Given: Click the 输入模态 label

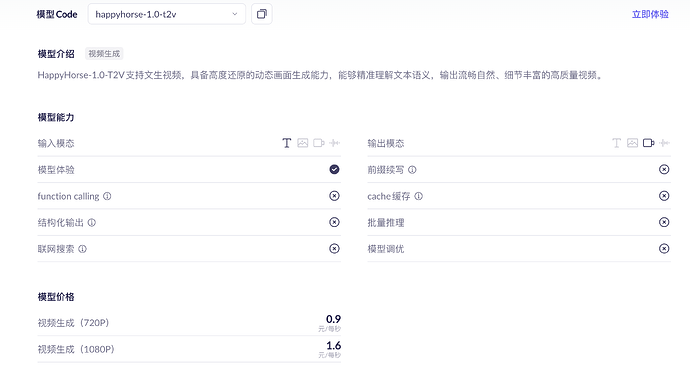Looking at the screenshot, I should coord(56,143).
